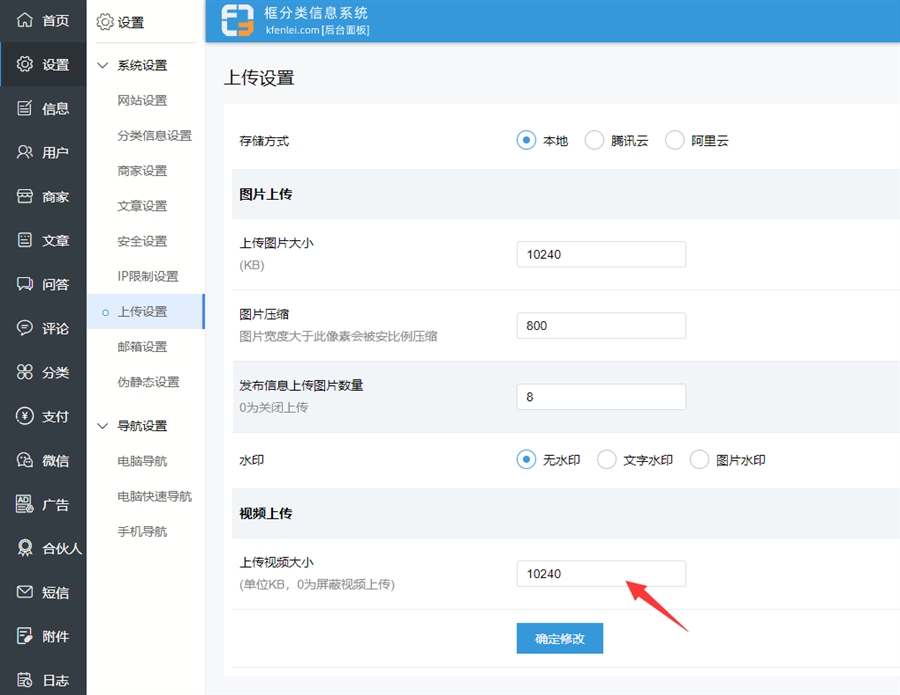Click the home icon in the sidebar

click(x=25, y=20)
